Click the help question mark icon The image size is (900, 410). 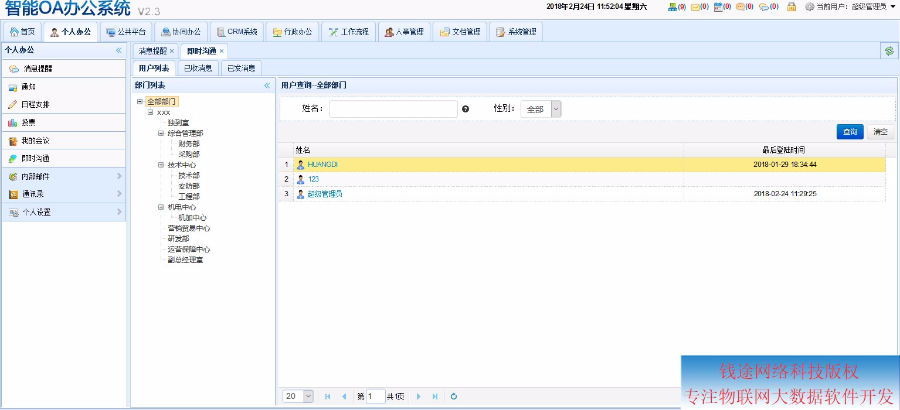click(x=465, y=109)
